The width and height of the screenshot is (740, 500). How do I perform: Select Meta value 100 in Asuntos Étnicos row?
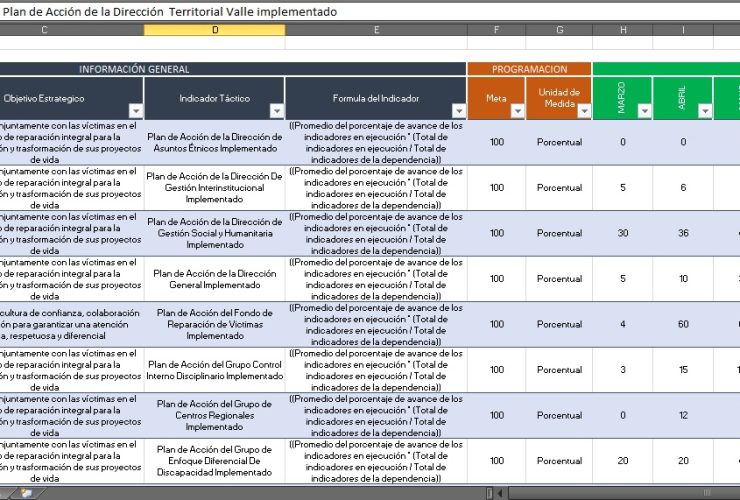[496, 142]
